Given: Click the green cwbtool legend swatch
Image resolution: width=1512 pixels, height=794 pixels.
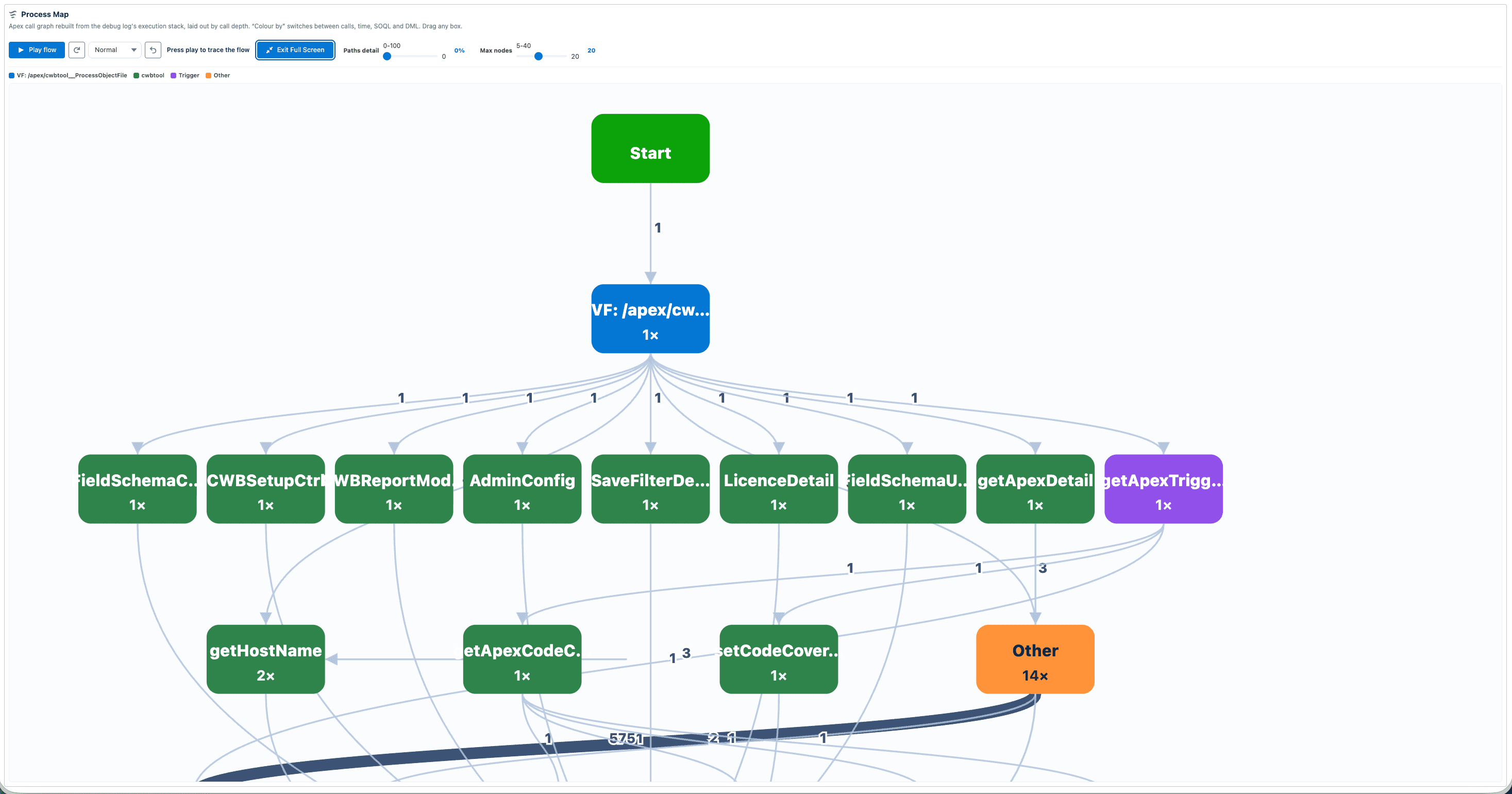Looking at the screenshot, I should pos(136,75).
